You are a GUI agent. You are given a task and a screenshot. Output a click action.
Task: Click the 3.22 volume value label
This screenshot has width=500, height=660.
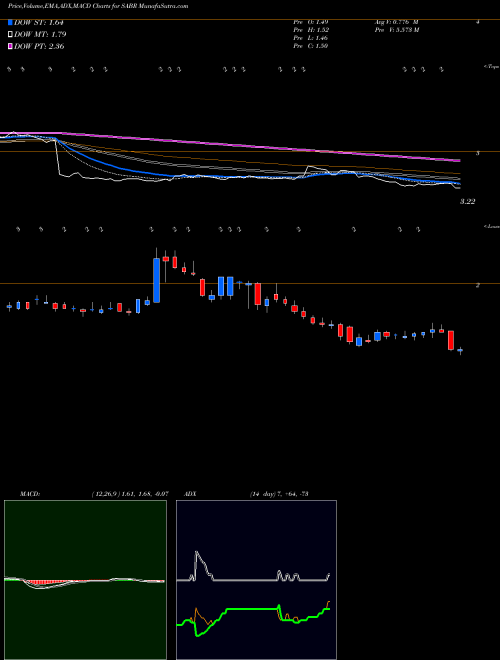pos(468,202)
